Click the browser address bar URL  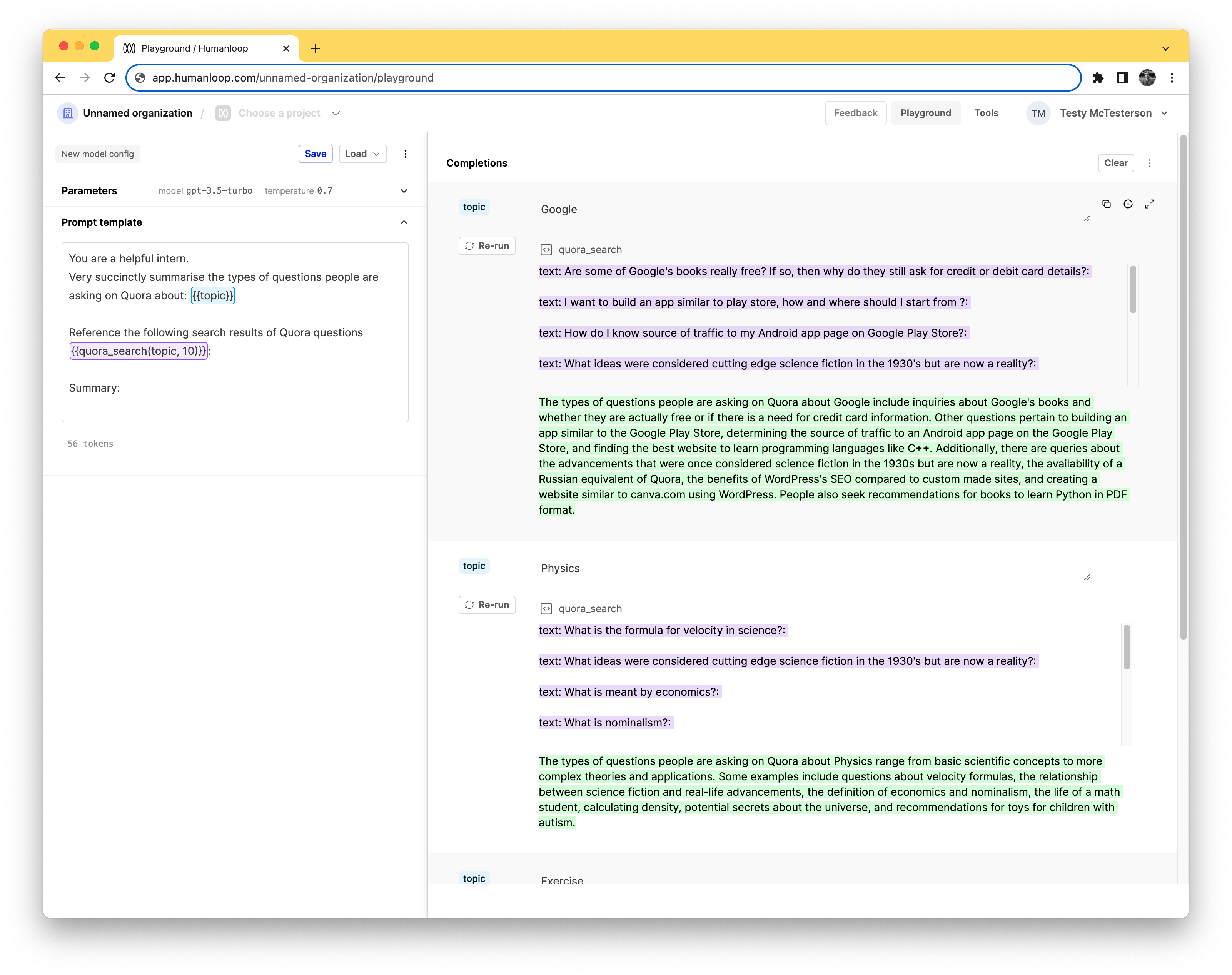coord(292,78)
